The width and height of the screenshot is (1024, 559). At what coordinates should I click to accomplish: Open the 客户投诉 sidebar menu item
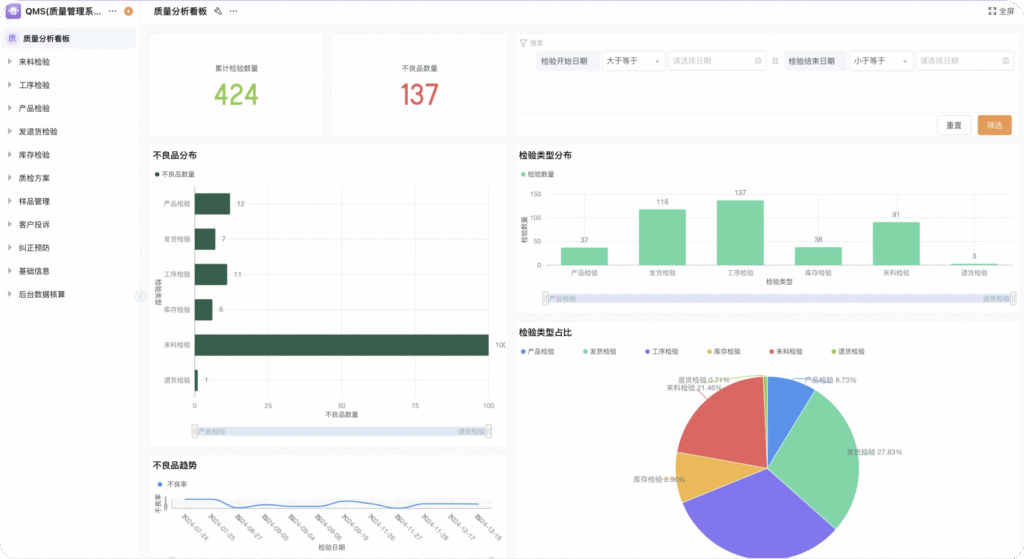(34, 224)
